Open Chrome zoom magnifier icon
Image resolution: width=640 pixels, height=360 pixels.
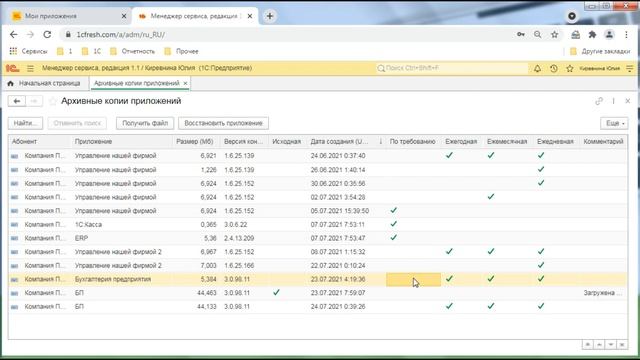(538, 35)
